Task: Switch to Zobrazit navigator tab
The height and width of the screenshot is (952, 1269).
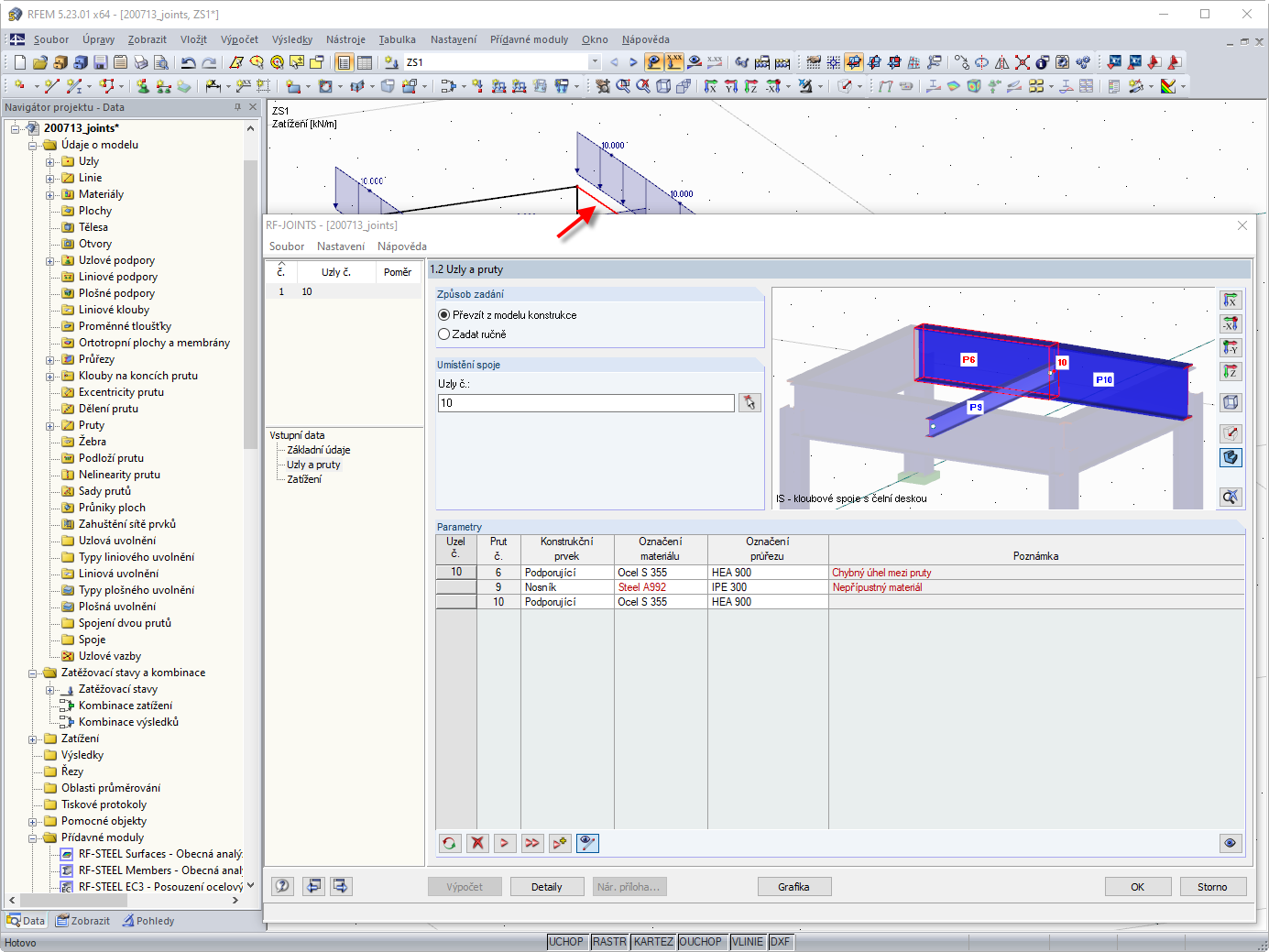Action: click(x=83, y=921)
